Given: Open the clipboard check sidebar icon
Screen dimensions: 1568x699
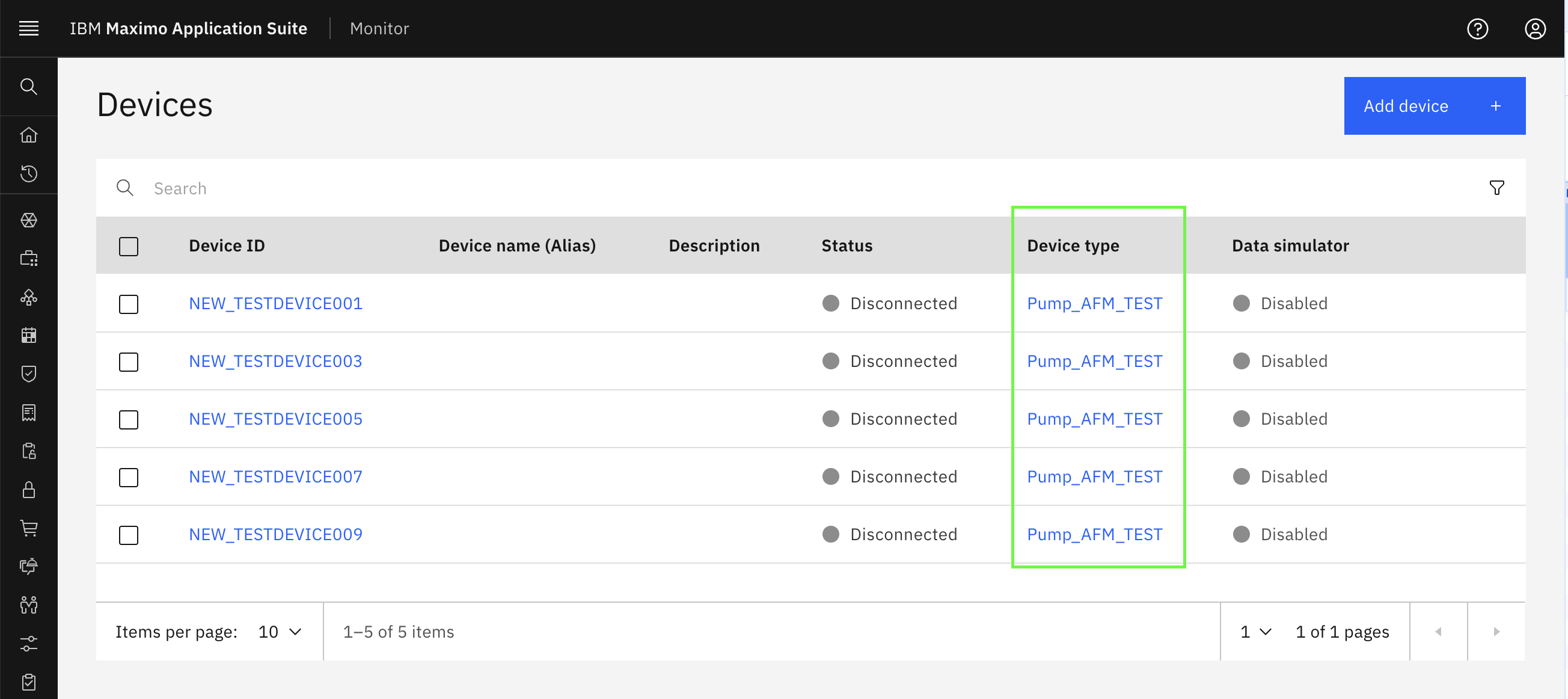Looking at the screenshot, I should tap(29, 682).
